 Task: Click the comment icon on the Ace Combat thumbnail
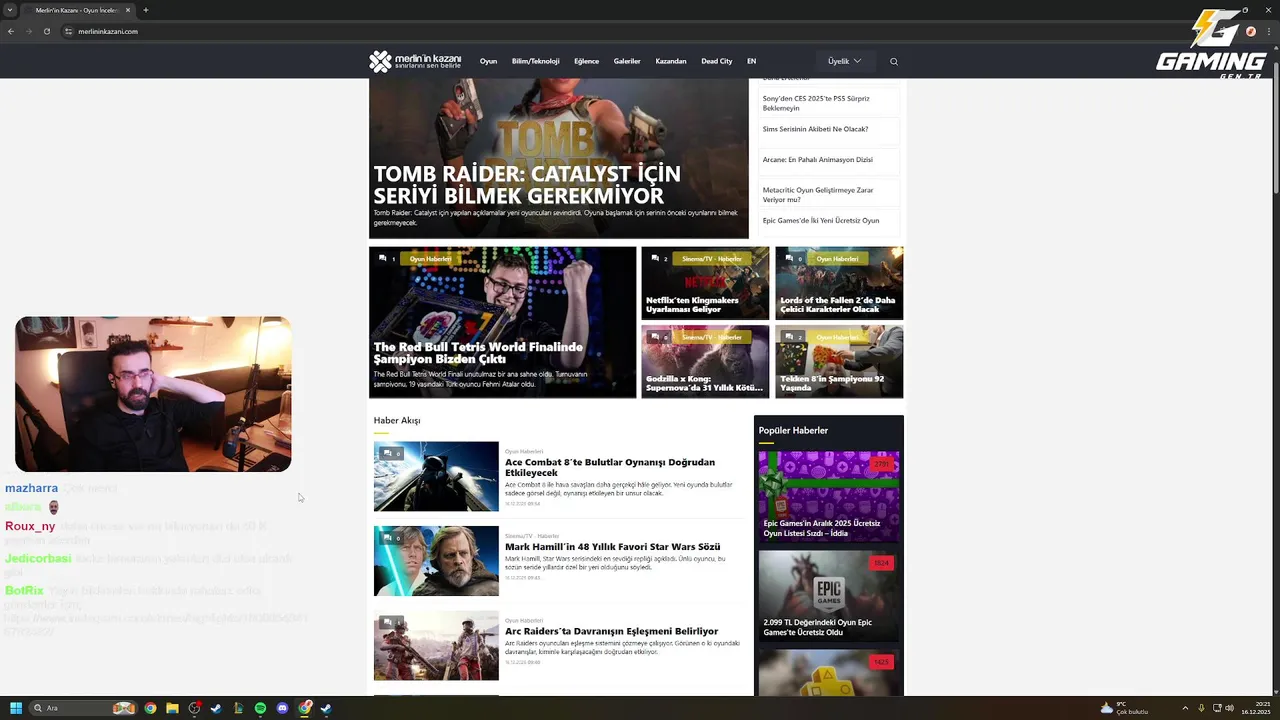tap(388, 453)
